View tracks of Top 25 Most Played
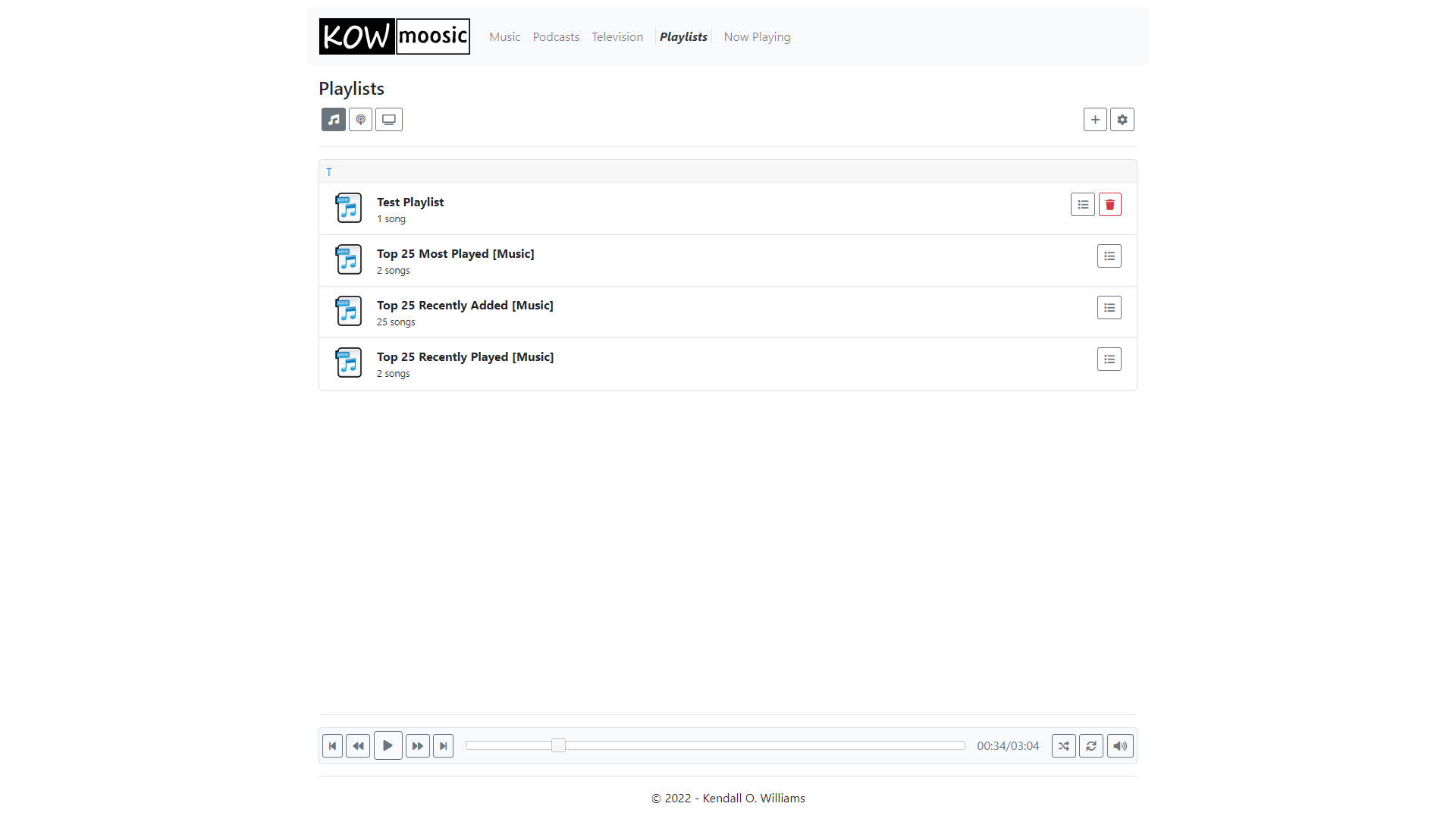1456x819 pixels. [1109, 256]
